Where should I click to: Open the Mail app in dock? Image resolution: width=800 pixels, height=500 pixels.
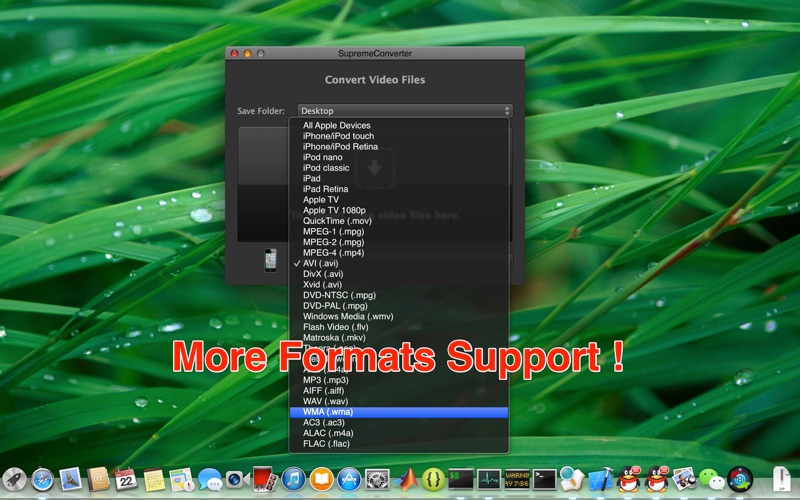[x=70, y=480]
